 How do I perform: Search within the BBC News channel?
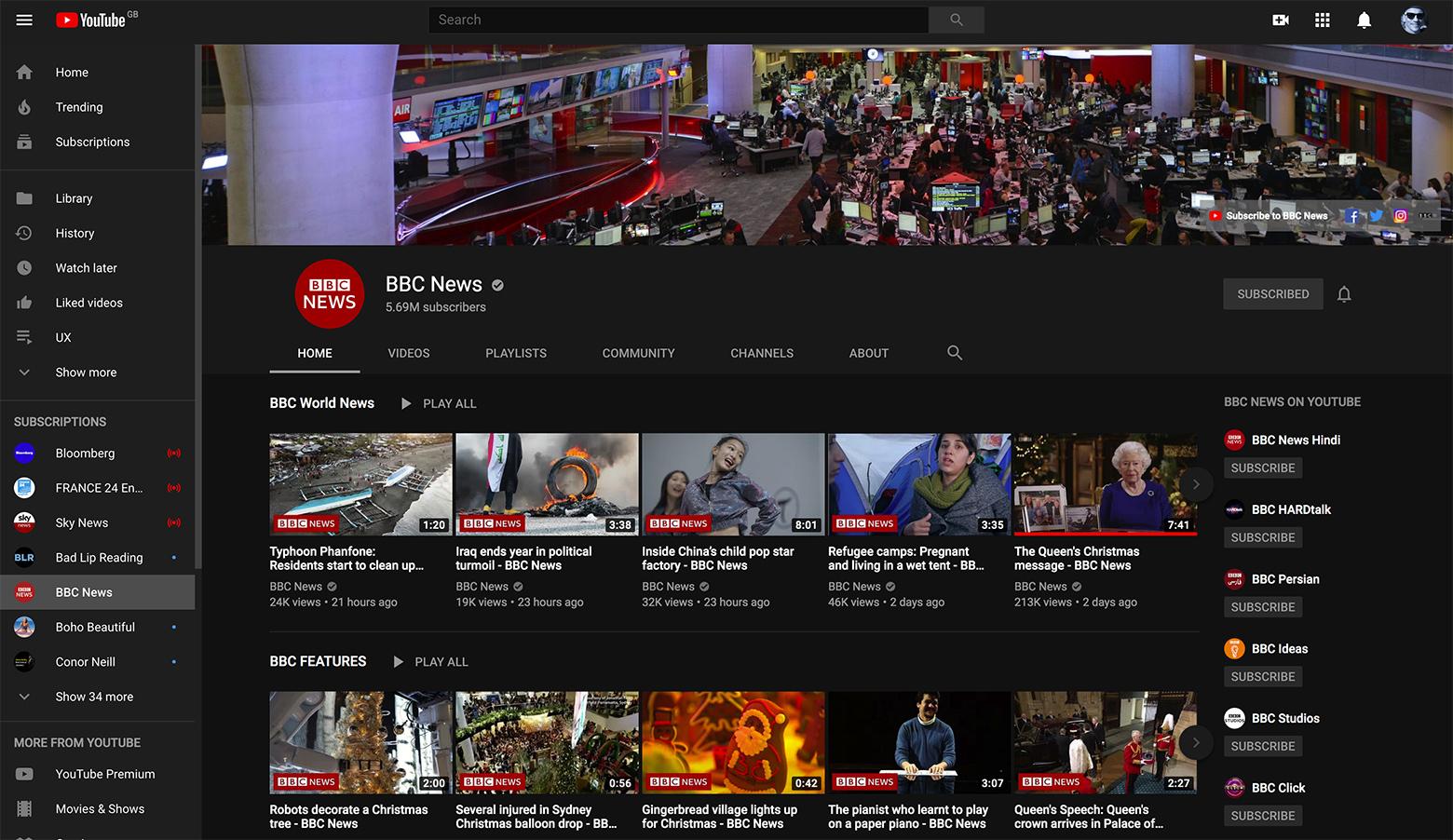[955, 353]
